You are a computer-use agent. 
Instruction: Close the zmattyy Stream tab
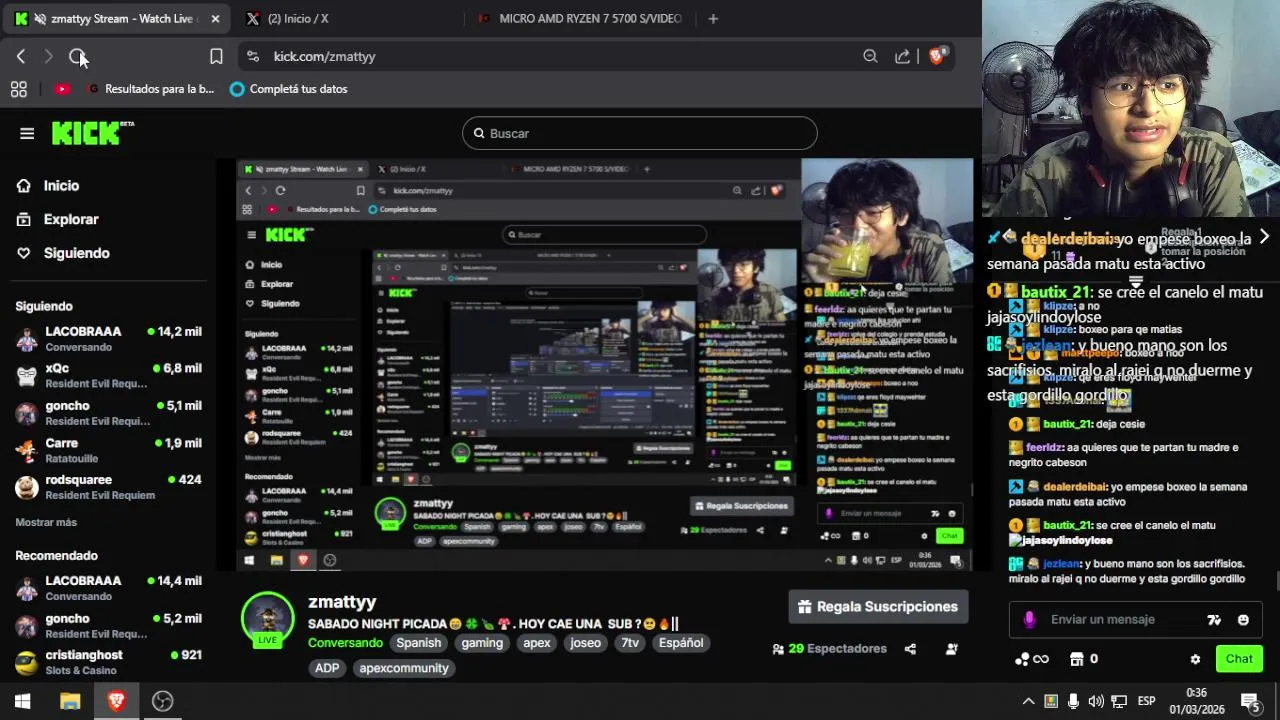pyautogui.click(x=215, y=19)
